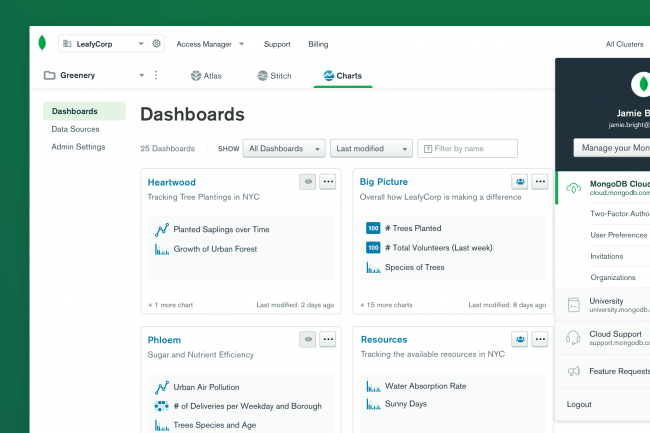Click Urban Air Pollution line chart icon

click(162, 387)
